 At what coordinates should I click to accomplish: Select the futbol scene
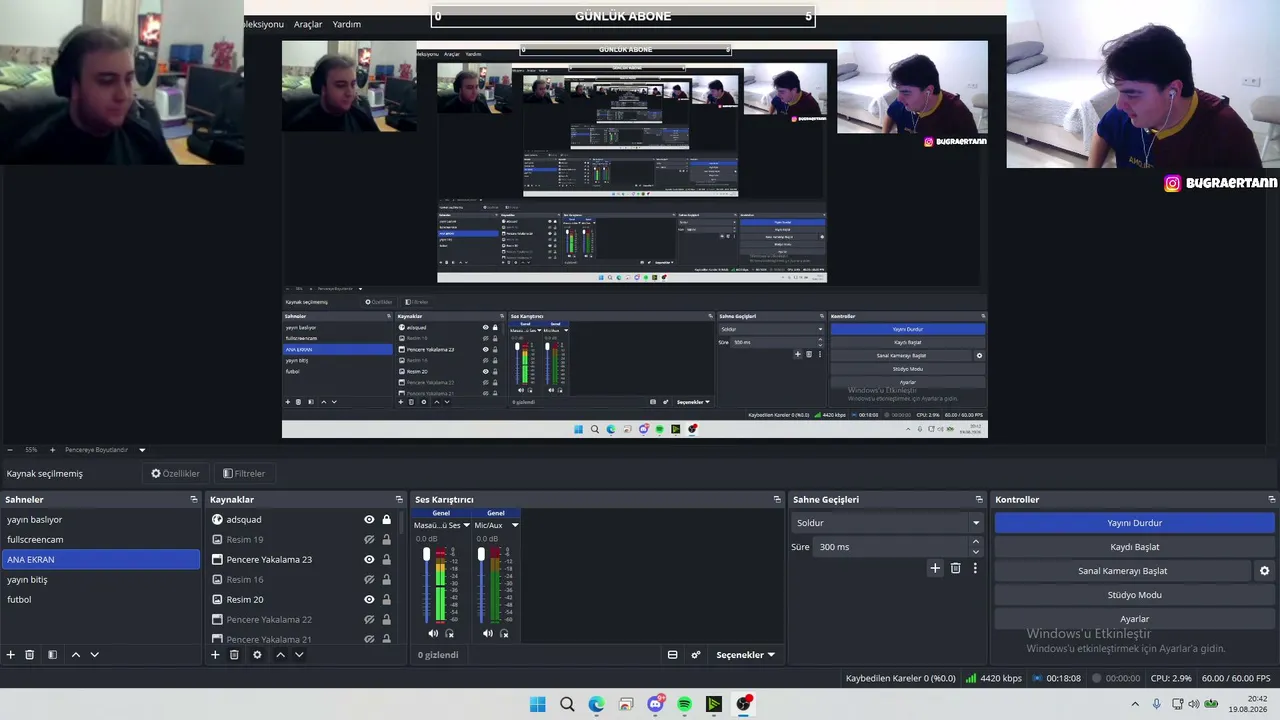pos(101,600)
